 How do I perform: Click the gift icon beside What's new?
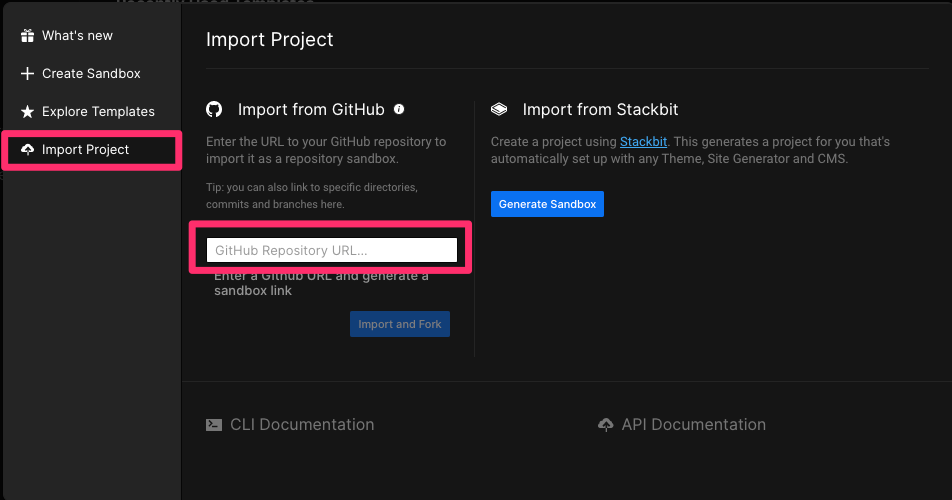[x=27, y=36]
